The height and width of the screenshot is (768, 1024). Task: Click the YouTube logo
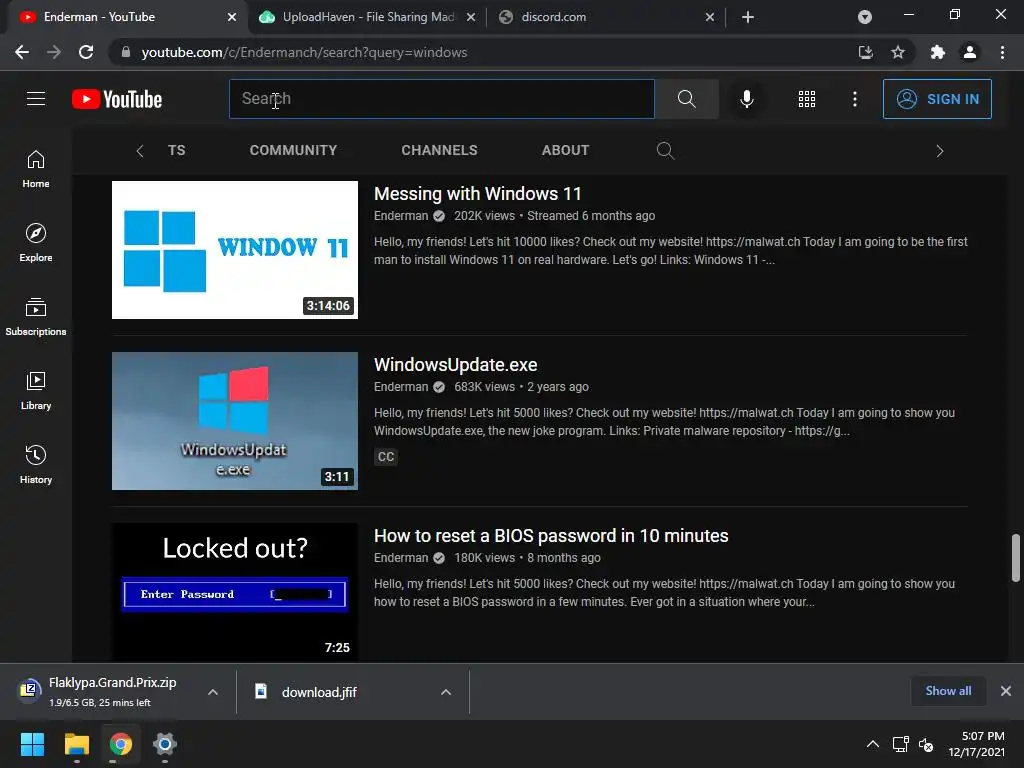117,99
